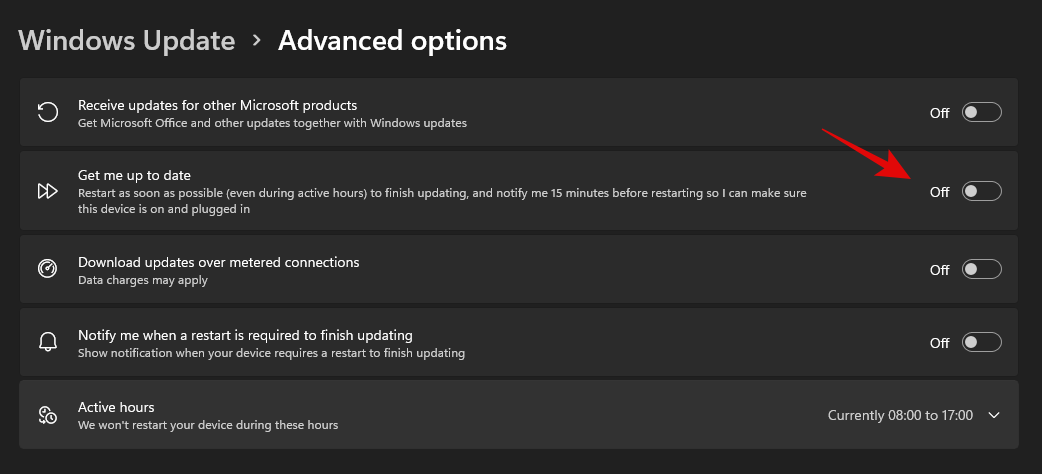
Task: Select the Active hours row title
Action: pyautogui.click(x=116, y=407)
